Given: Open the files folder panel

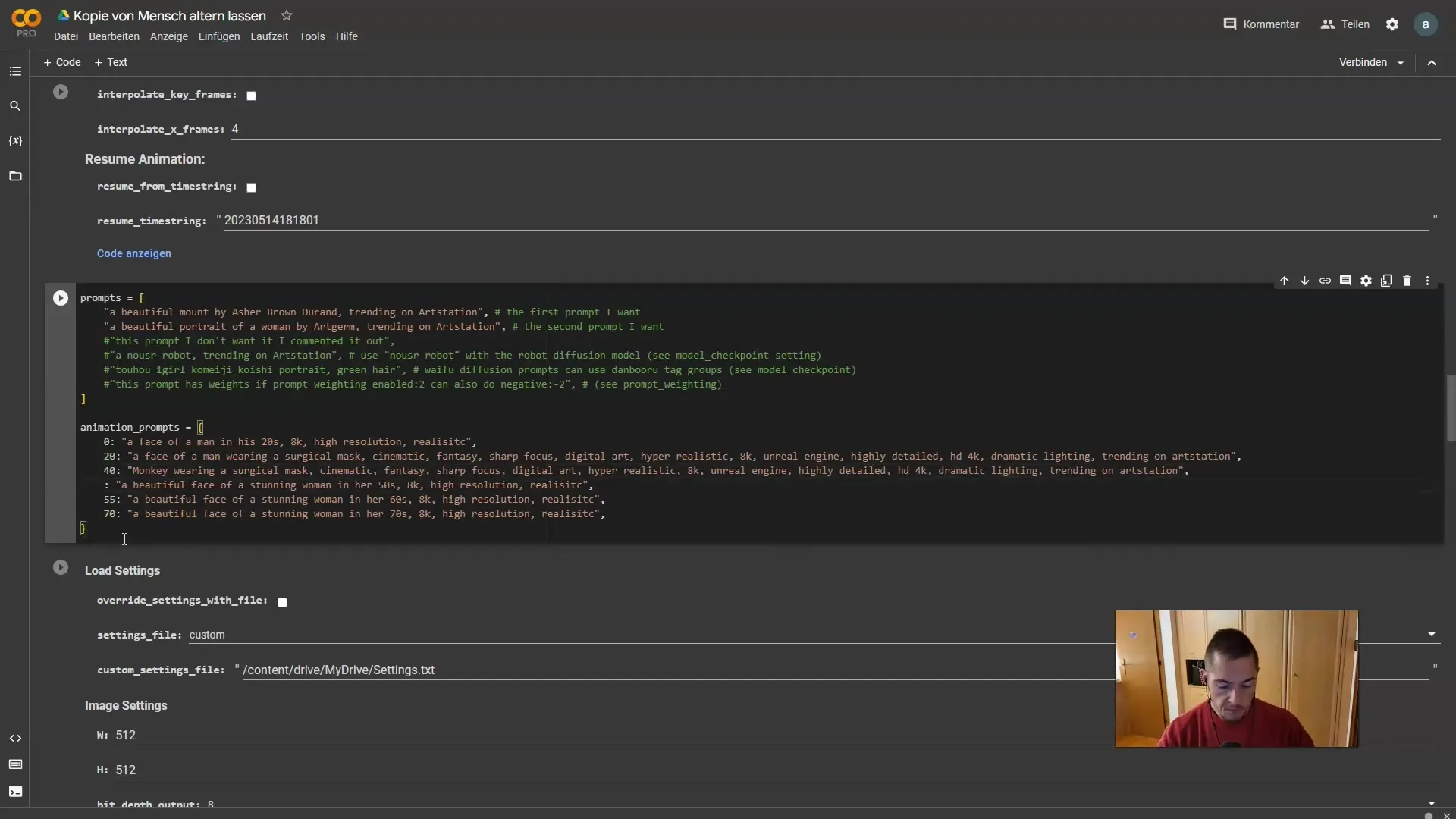Looking at the screenshot, I should click(x=15, y=176).
